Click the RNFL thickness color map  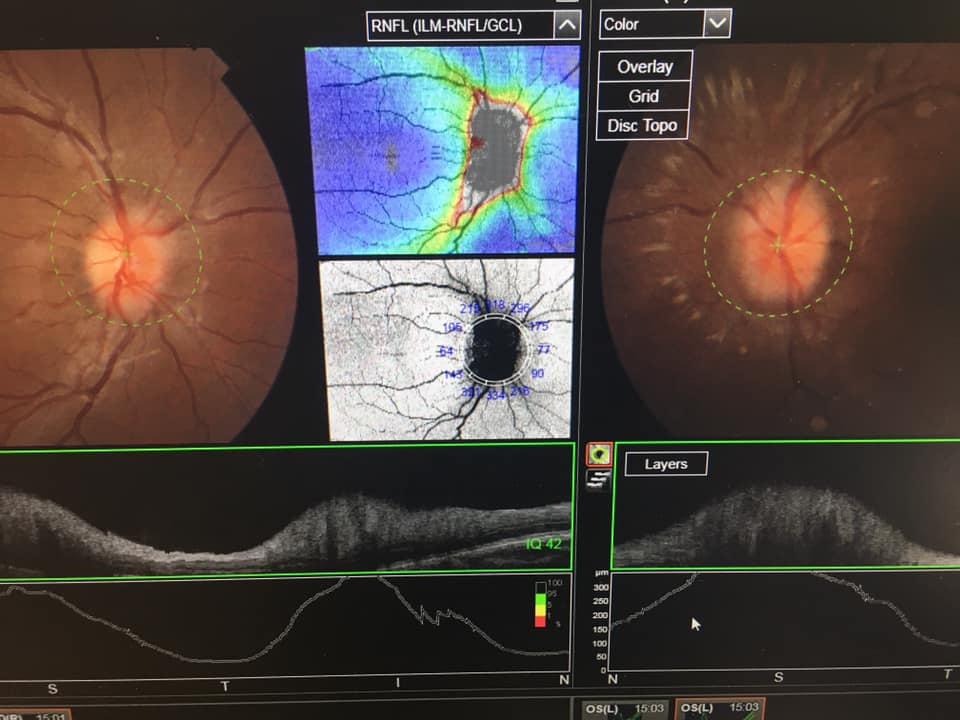(x=442, y=150)
